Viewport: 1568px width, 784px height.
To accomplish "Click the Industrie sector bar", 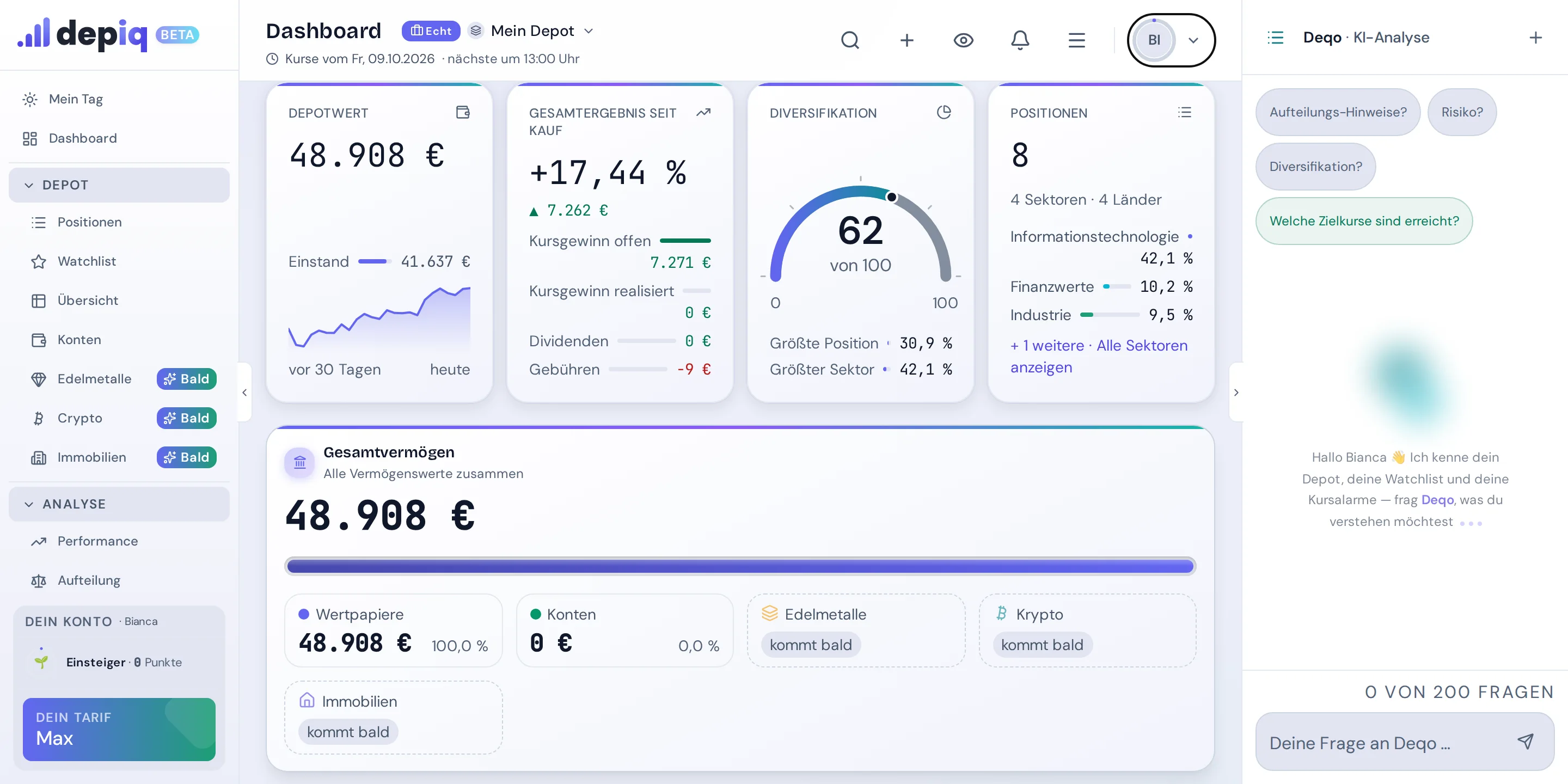I will click(1109, 315).
